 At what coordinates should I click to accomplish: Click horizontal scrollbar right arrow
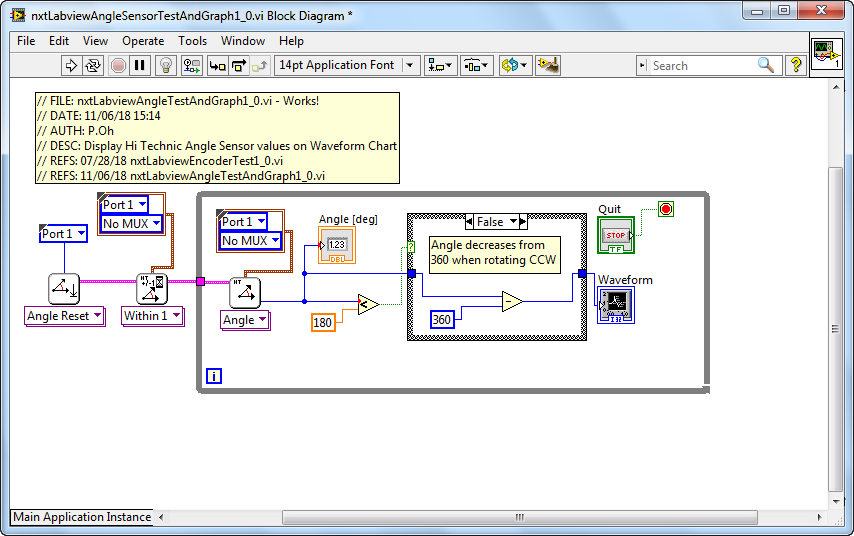tap(819, 517)
